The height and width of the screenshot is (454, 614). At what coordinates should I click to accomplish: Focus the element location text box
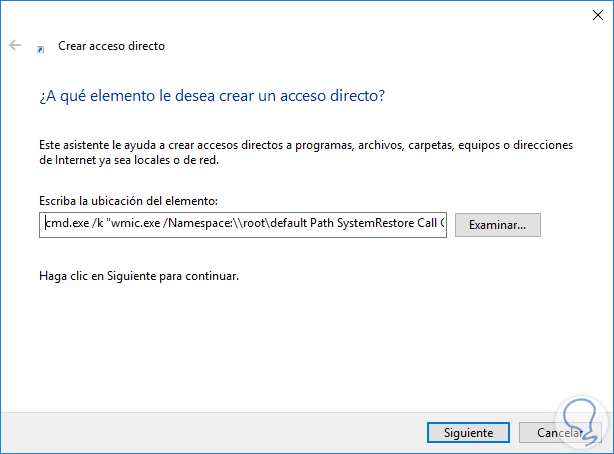[x=243, y=225]
